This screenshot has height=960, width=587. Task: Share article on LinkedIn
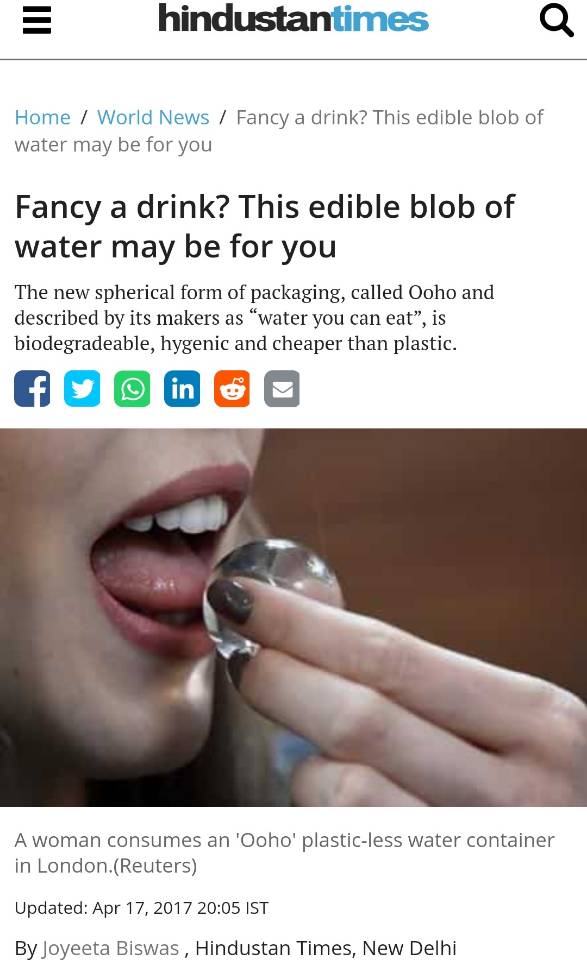click(x=182, y=389)
